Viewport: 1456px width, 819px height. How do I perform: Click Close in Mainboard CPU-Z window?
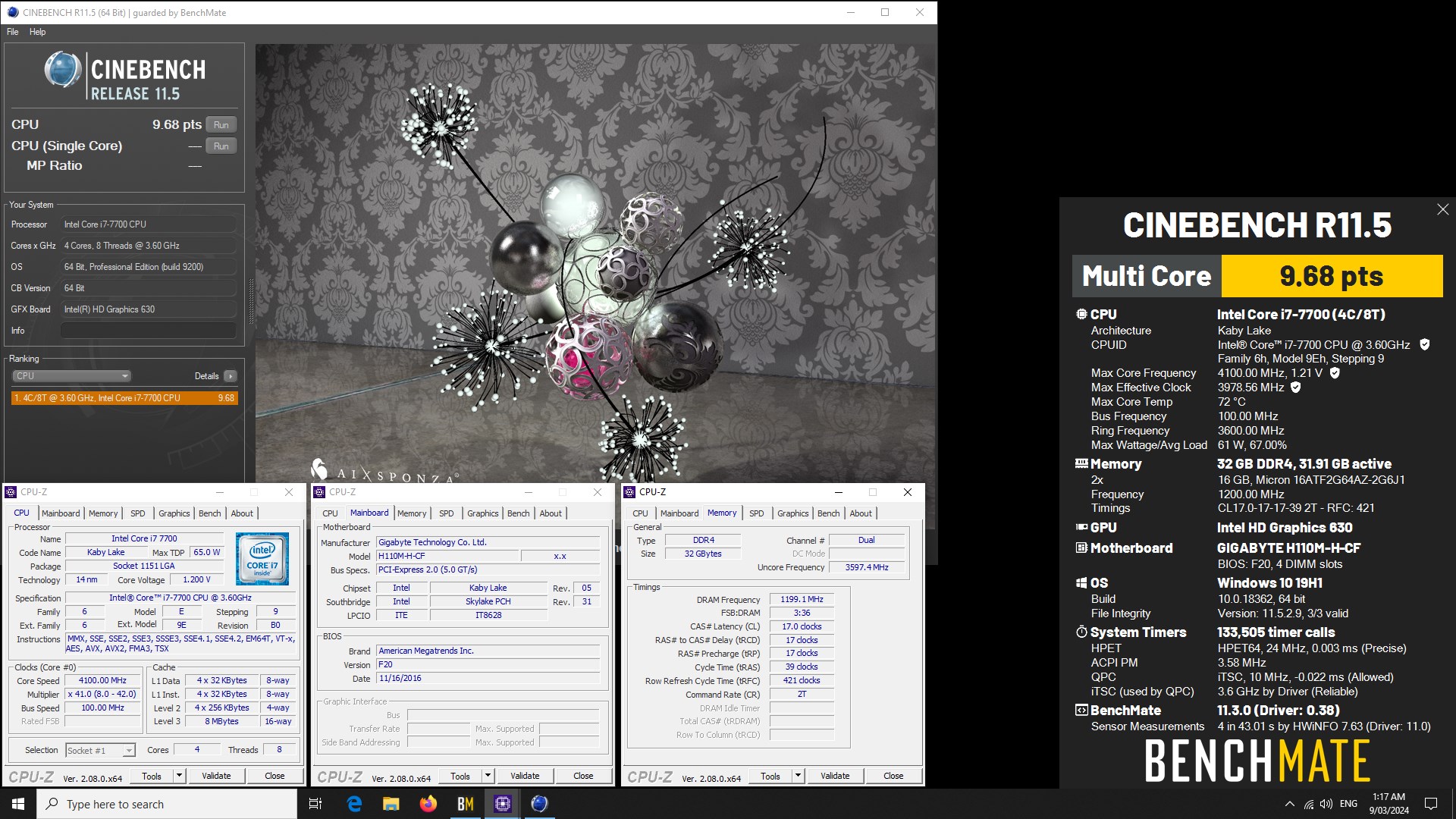(583, 776)
